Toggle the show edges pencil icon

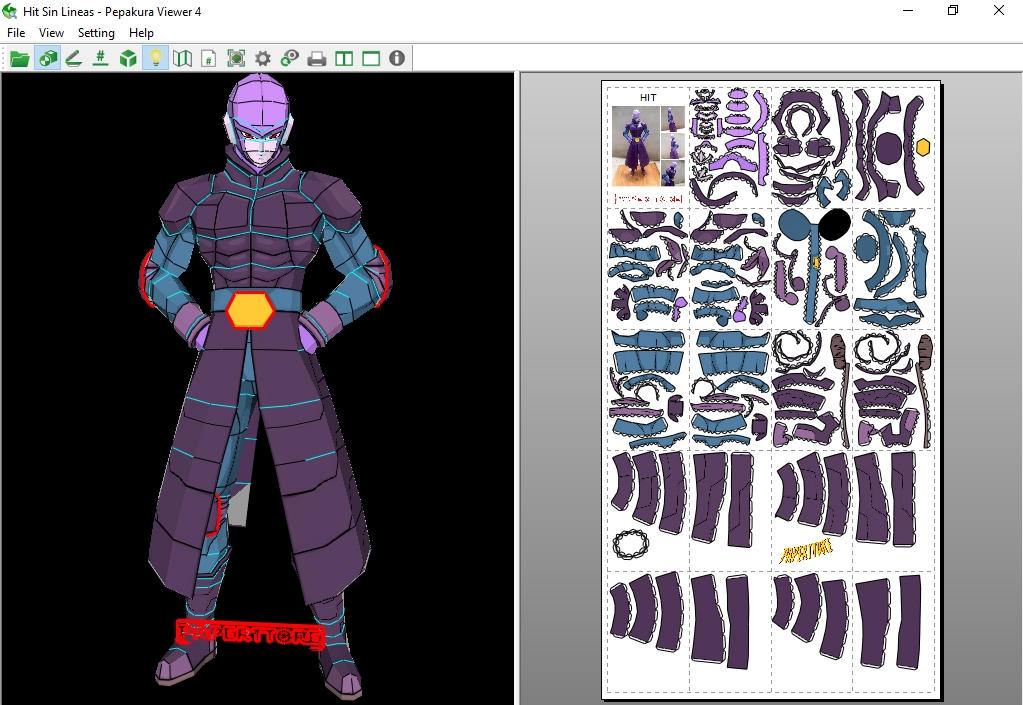pyautogui.click(x=74, y=59)
